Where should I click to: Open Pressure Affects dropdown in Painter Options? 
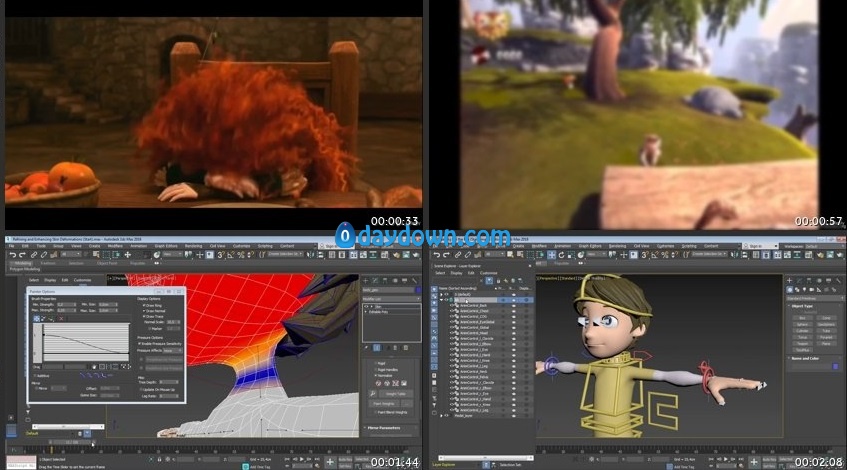pos(171,350)
